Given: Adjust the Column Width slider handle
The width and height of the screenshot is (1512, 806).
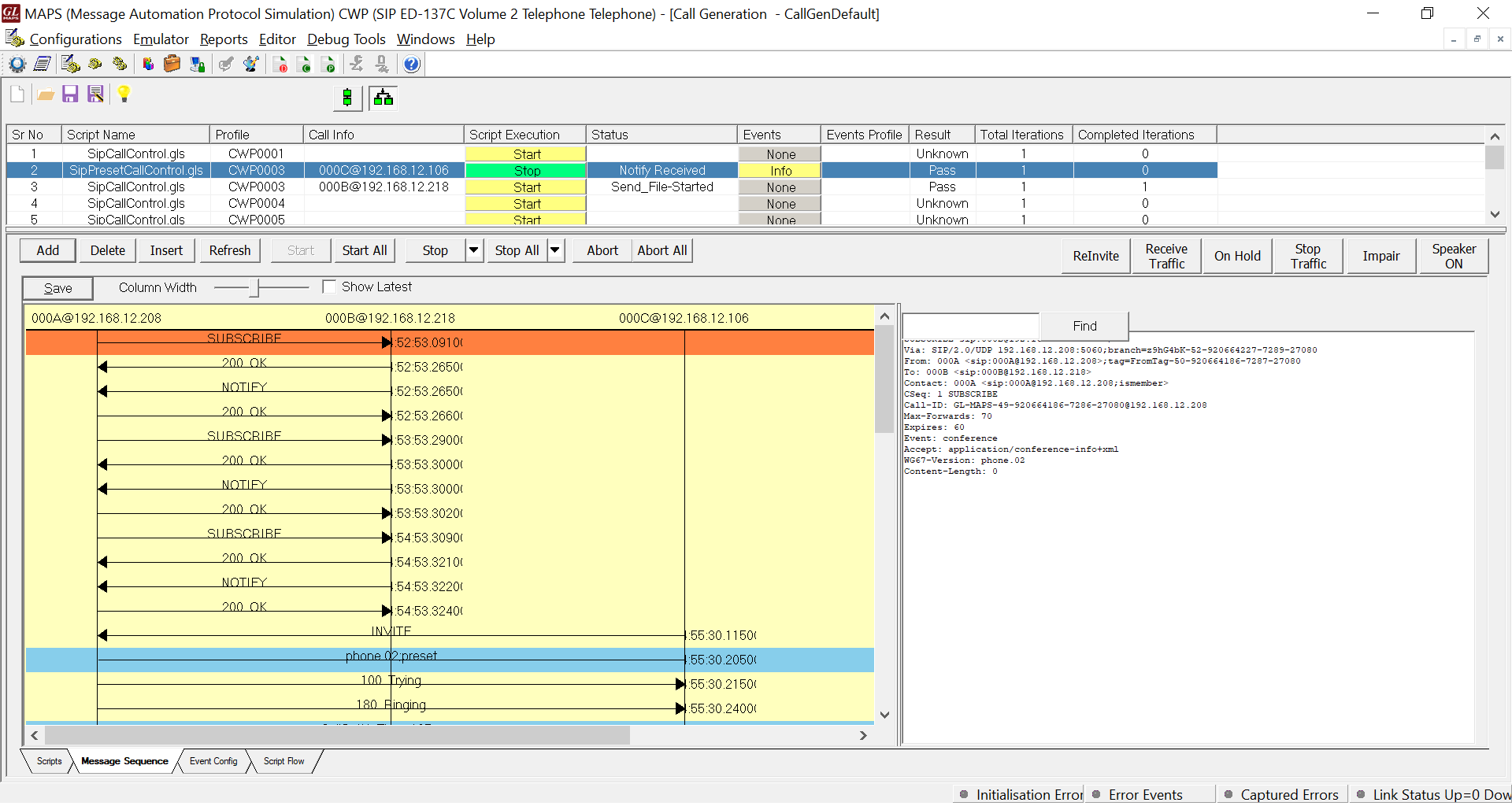Looking at the screenshot, I should pos(254,287).
